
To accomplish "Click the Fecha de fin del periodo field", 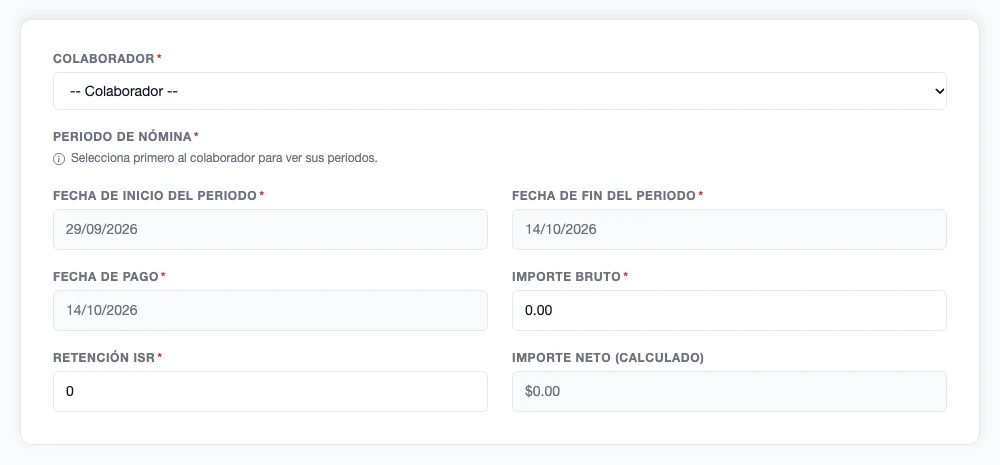I will pos(729,229).
